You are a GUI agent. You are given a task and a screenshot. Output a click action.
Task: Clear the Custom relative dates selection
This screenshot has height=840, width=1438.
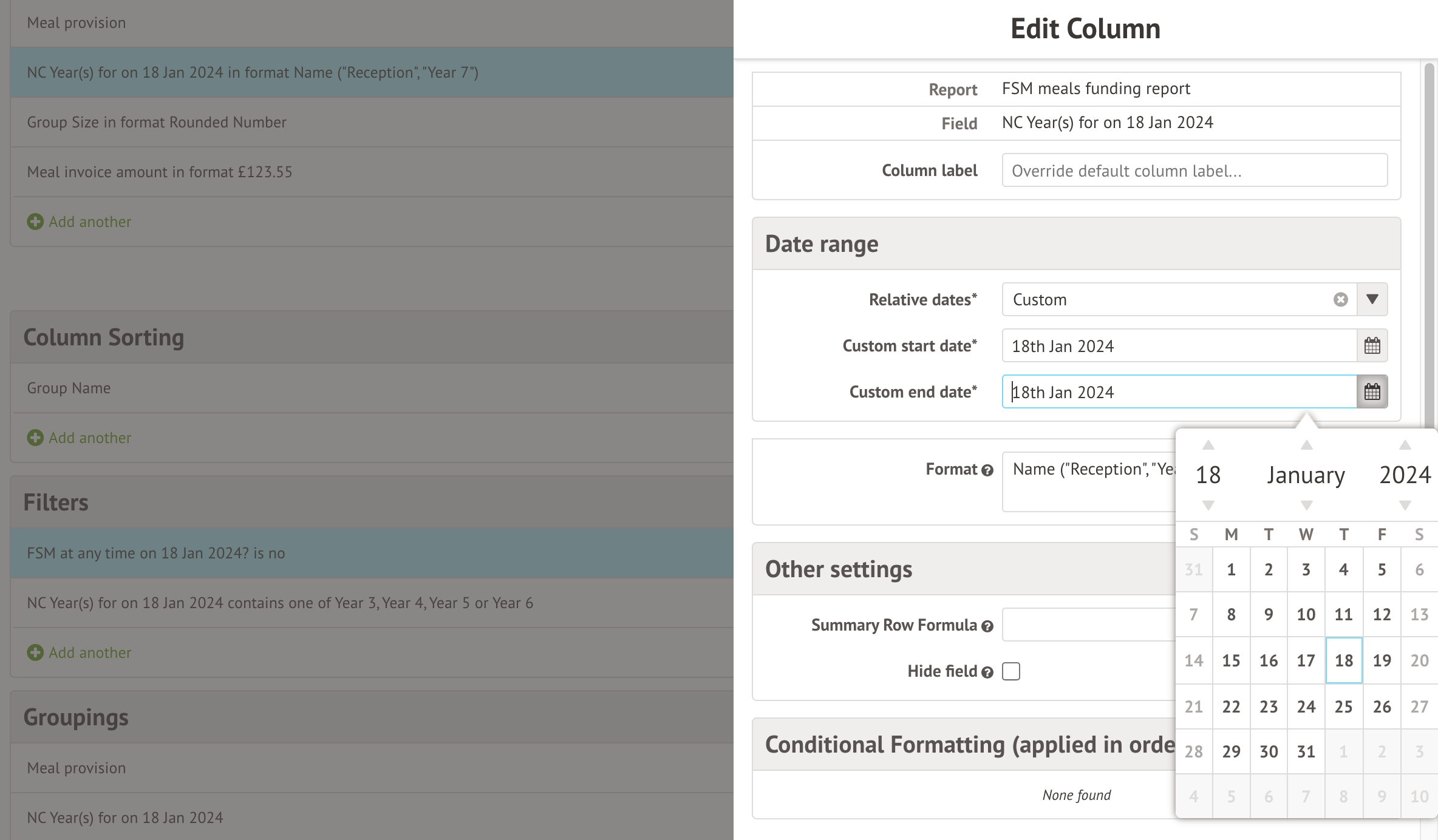1341,299
